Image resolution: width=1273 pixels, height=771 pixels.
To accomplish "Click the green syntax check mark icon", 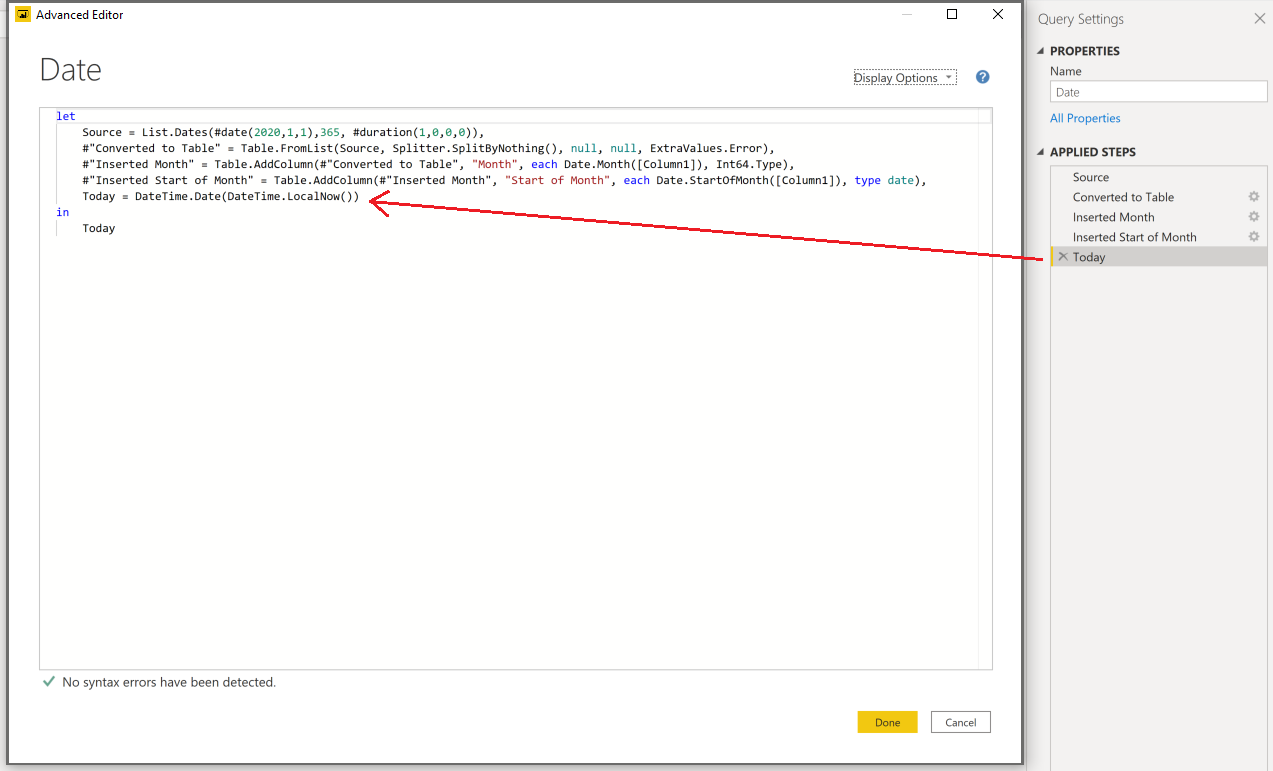I will coord(49,682).
